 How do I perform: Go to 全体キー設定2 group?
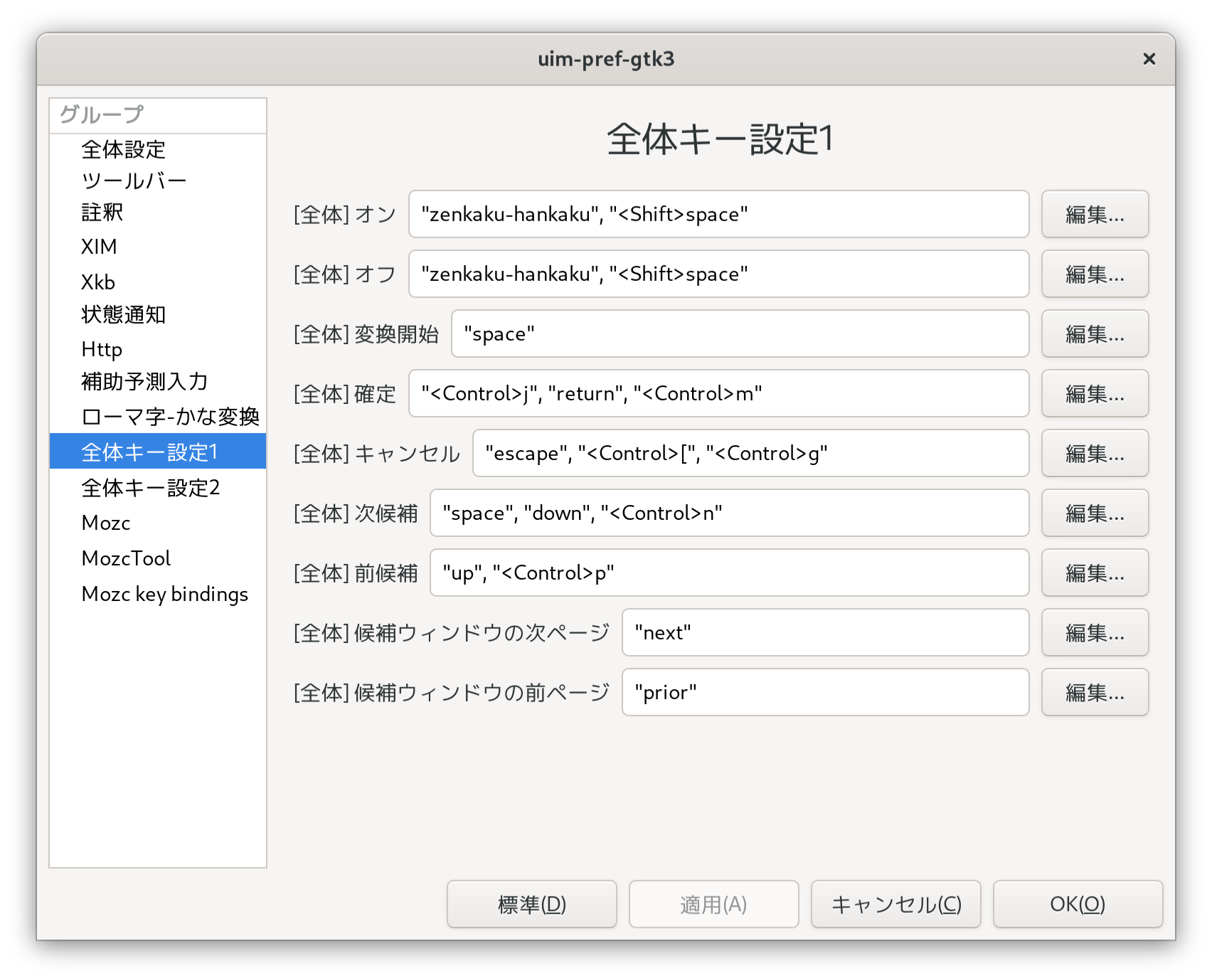(150, 488)
